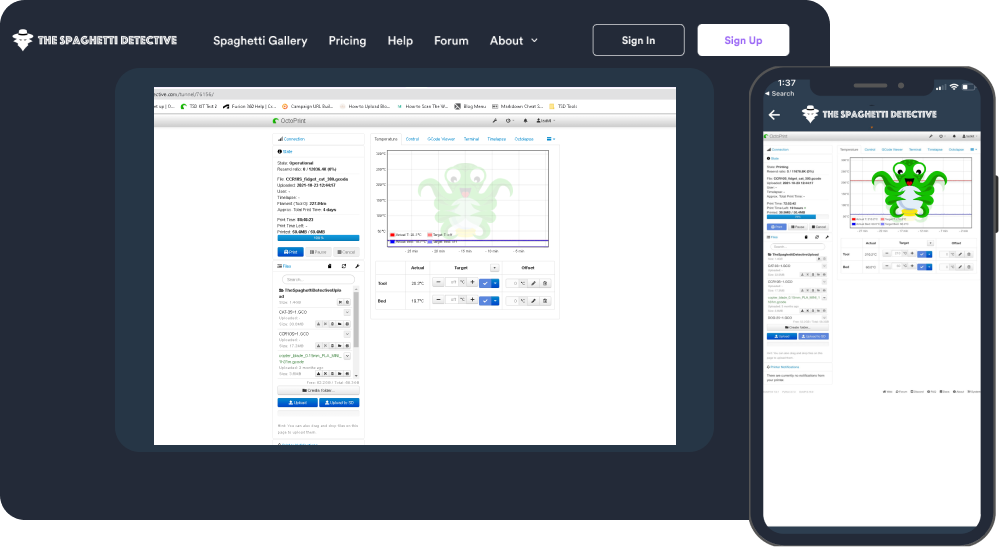Expand the About dropdown menu
The height and width of the screenshot is (547, 1000).
513,41
